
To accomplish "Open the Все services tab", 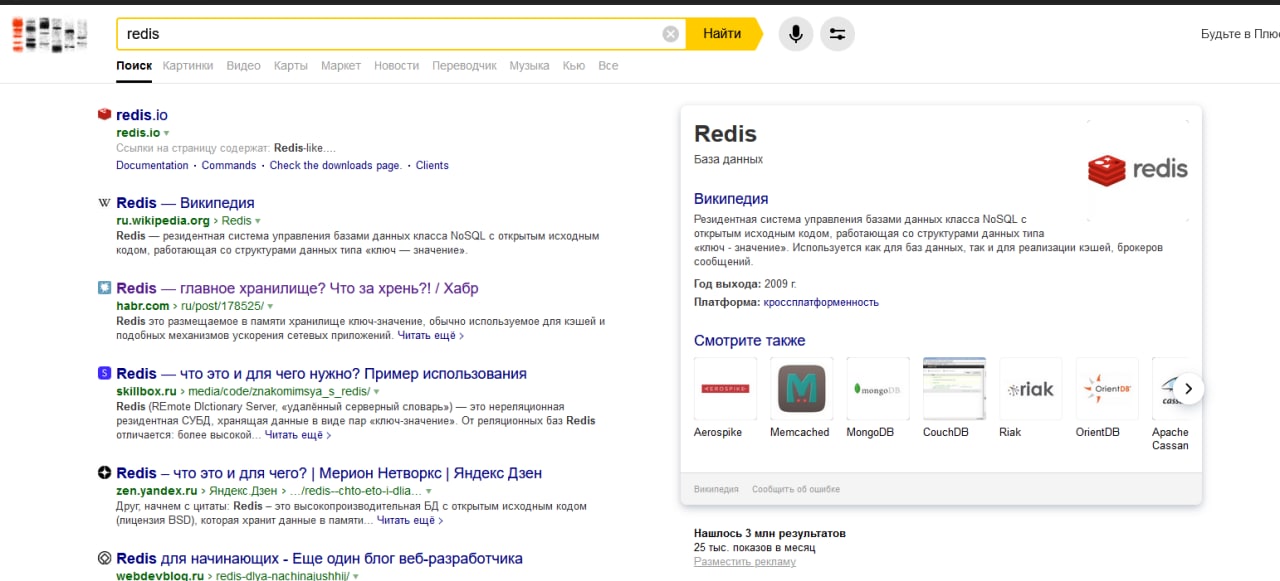I will tap(608, 66).
